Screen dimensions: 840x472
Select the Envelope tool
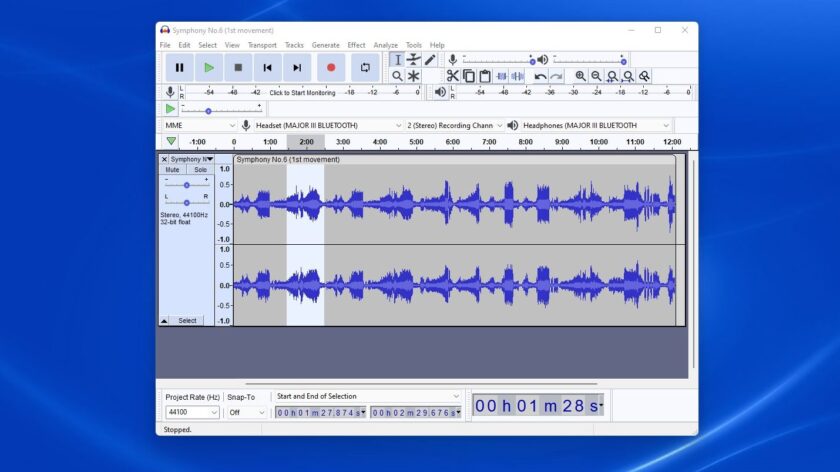coord(413,60)
